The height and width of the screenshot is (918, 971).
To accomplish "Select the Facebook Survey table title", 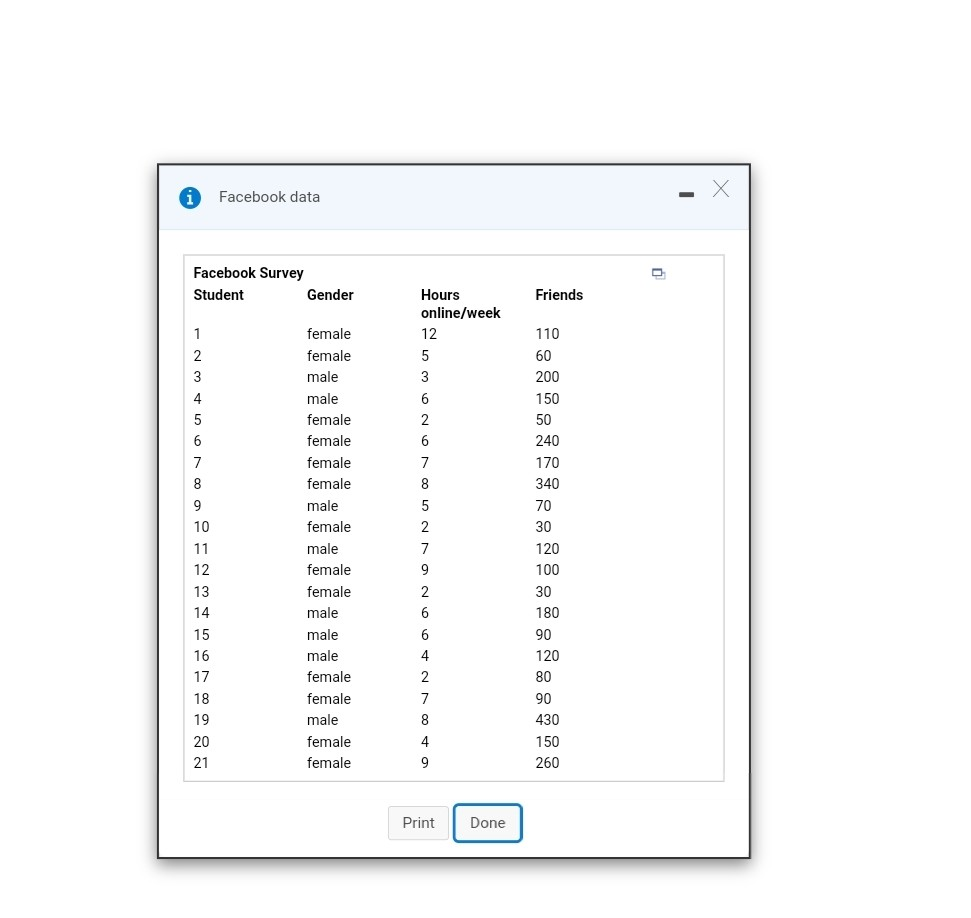I will 248,273.
